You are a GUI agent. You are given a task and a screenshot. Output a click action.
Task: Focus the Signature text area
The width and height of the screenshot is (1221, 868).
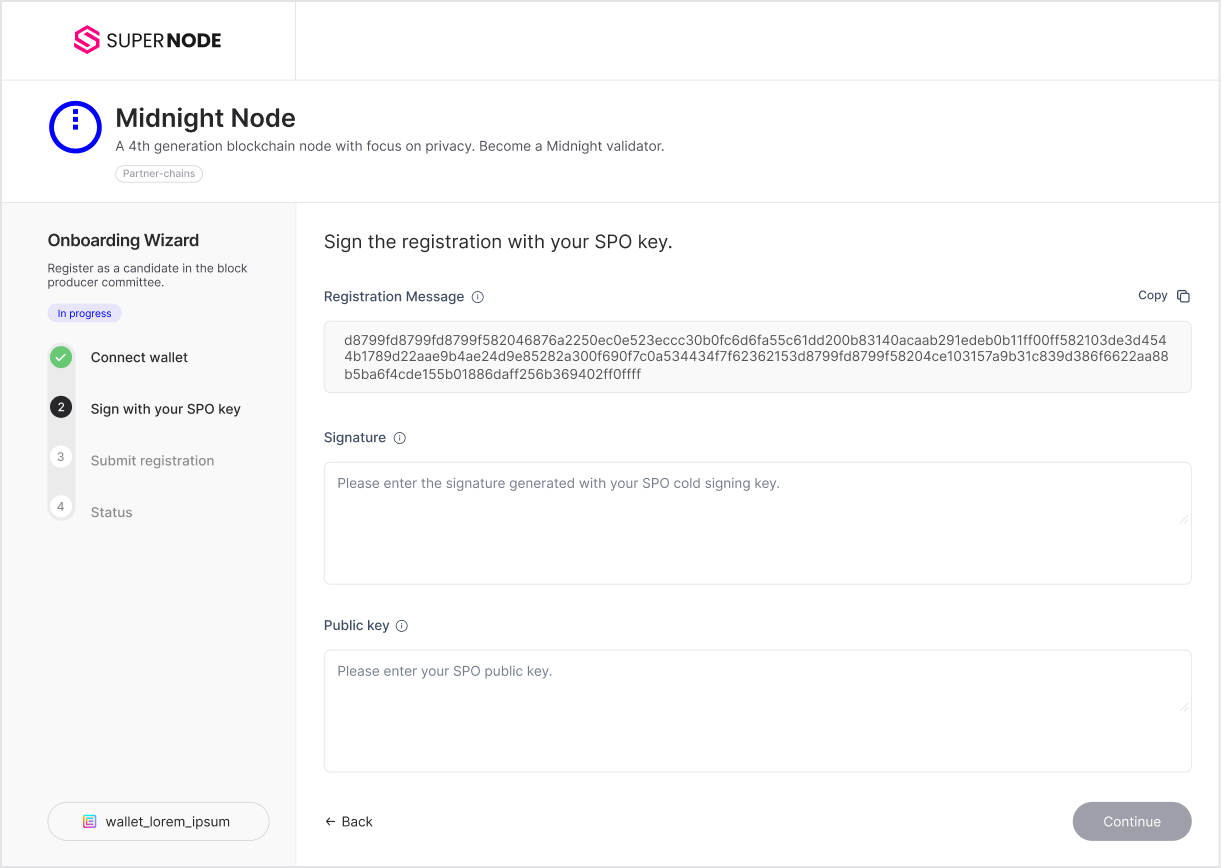coord(757,523)
